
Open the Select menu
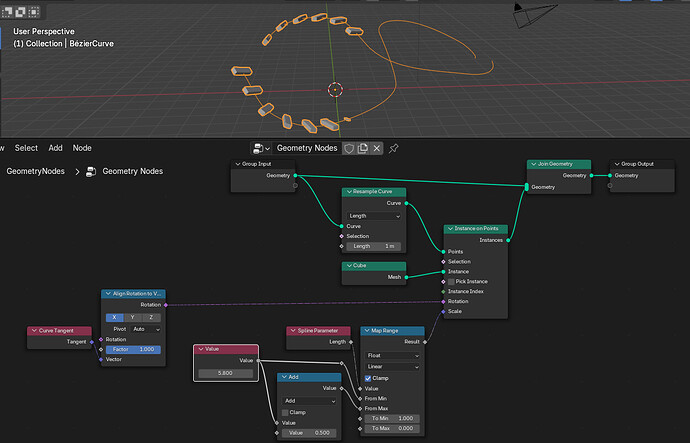(26, 148)
